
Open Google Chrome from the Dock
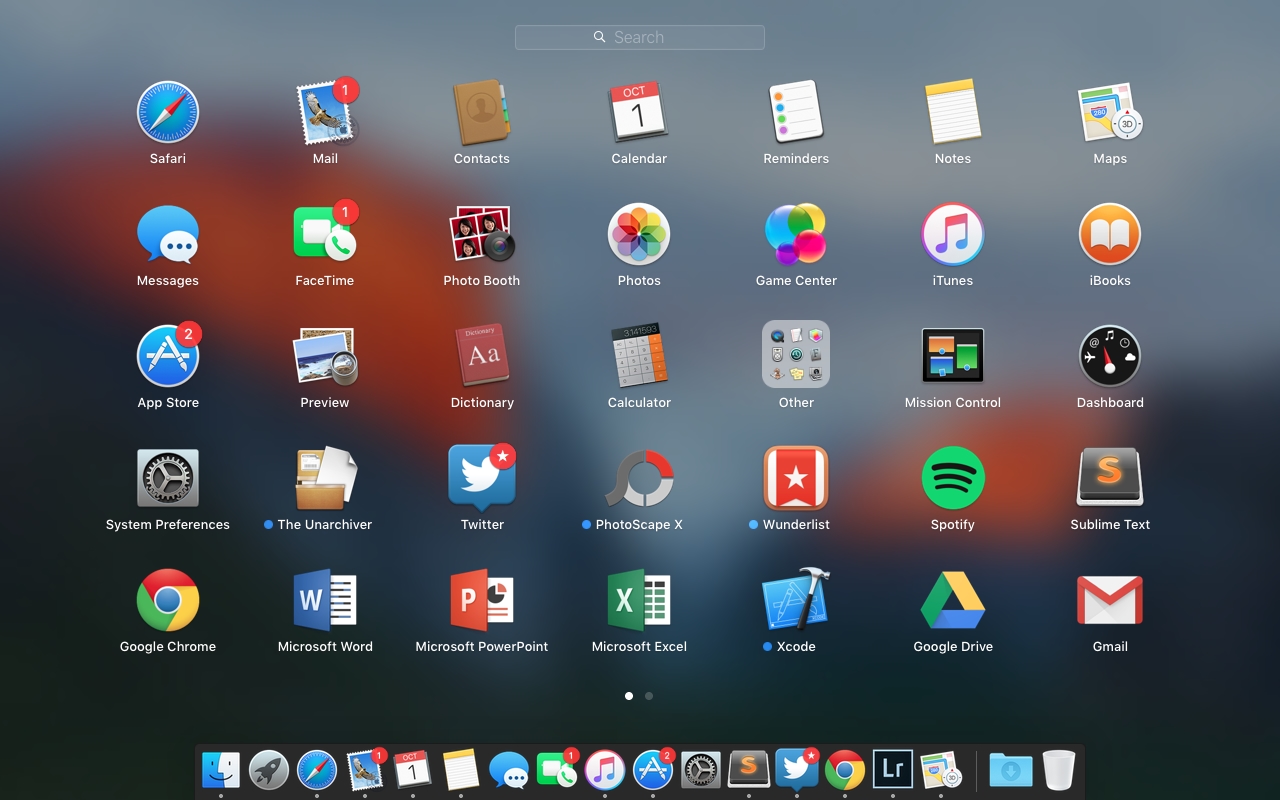pyautogui.click(x=845, y=771)
